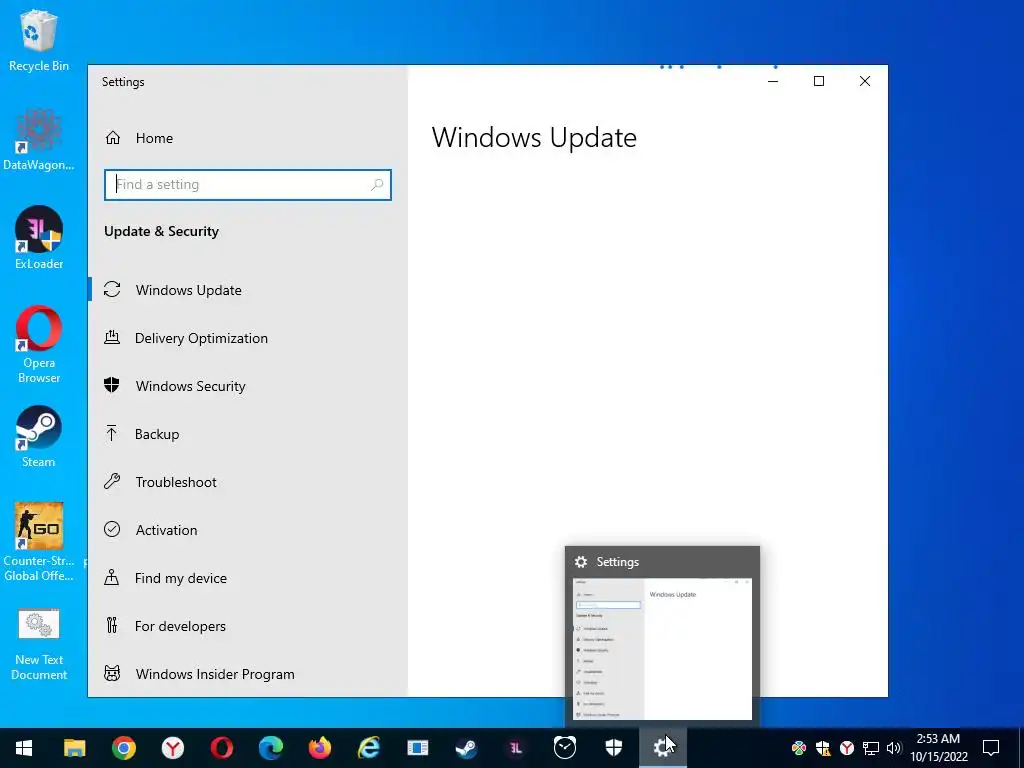Select Windows Update in sidebar
This screenshot has height=768, width=1024.
(248, 290)
